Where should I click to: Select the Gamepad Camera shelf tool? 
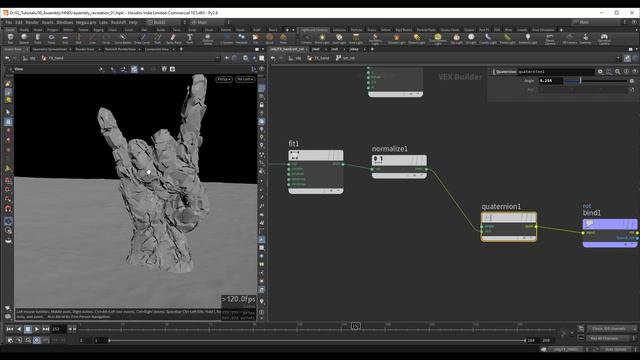point(604,38)
